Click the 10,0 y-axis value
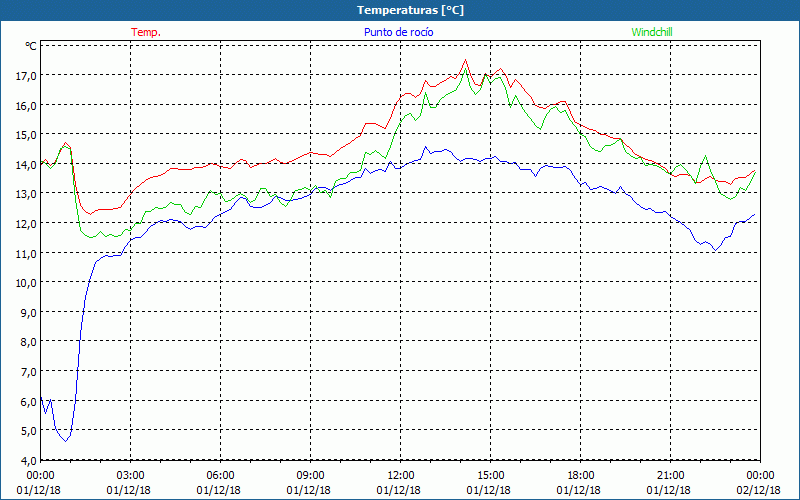The image size is (800, 500). pyautogui.click(x=27, y=283)
